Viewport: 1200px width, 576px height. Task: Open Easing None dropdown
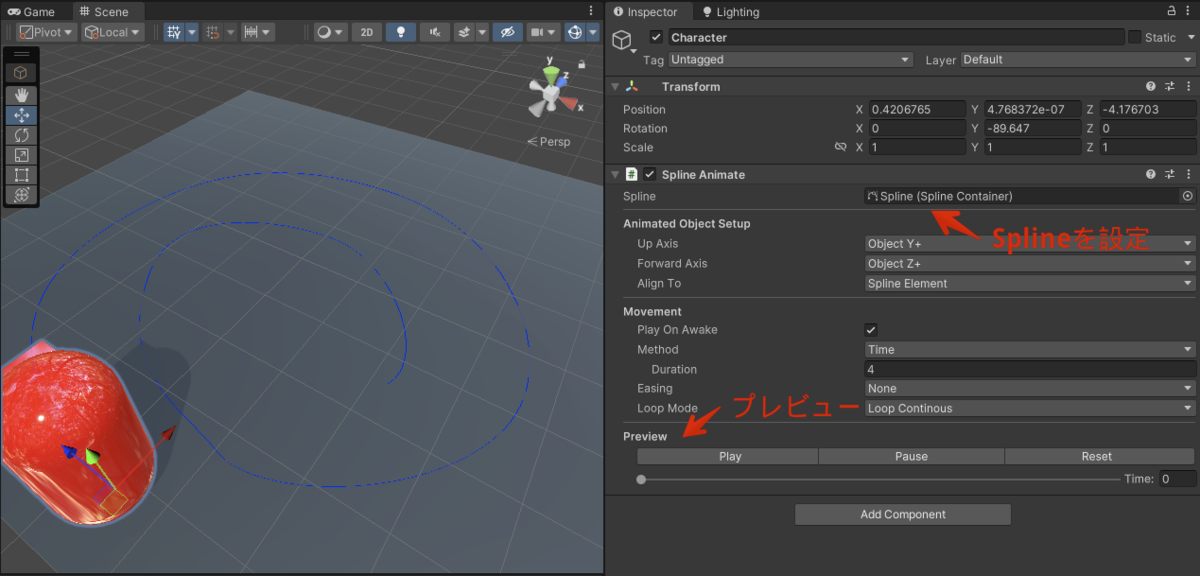pyautogui.click(x=1030, y=389)
